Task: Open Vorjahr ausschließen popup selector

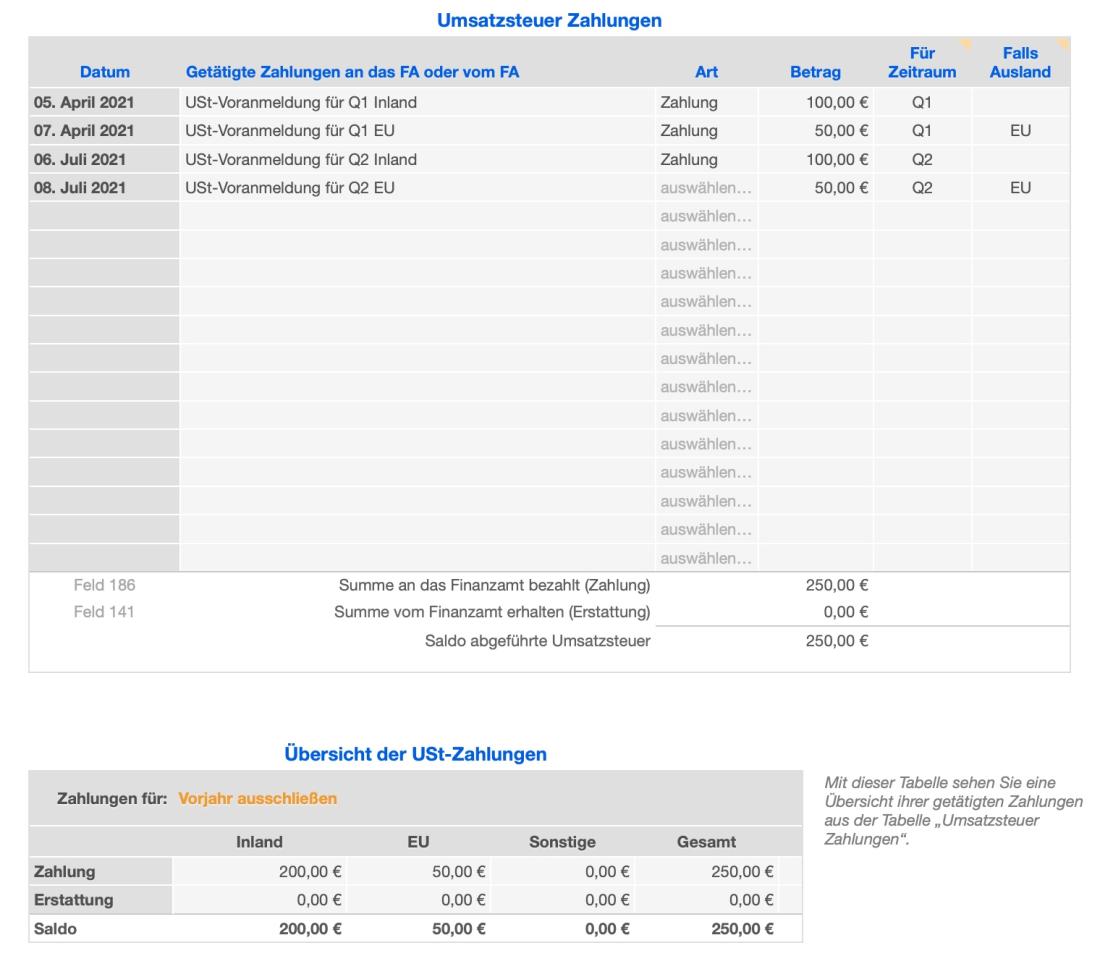Action: 257,798
